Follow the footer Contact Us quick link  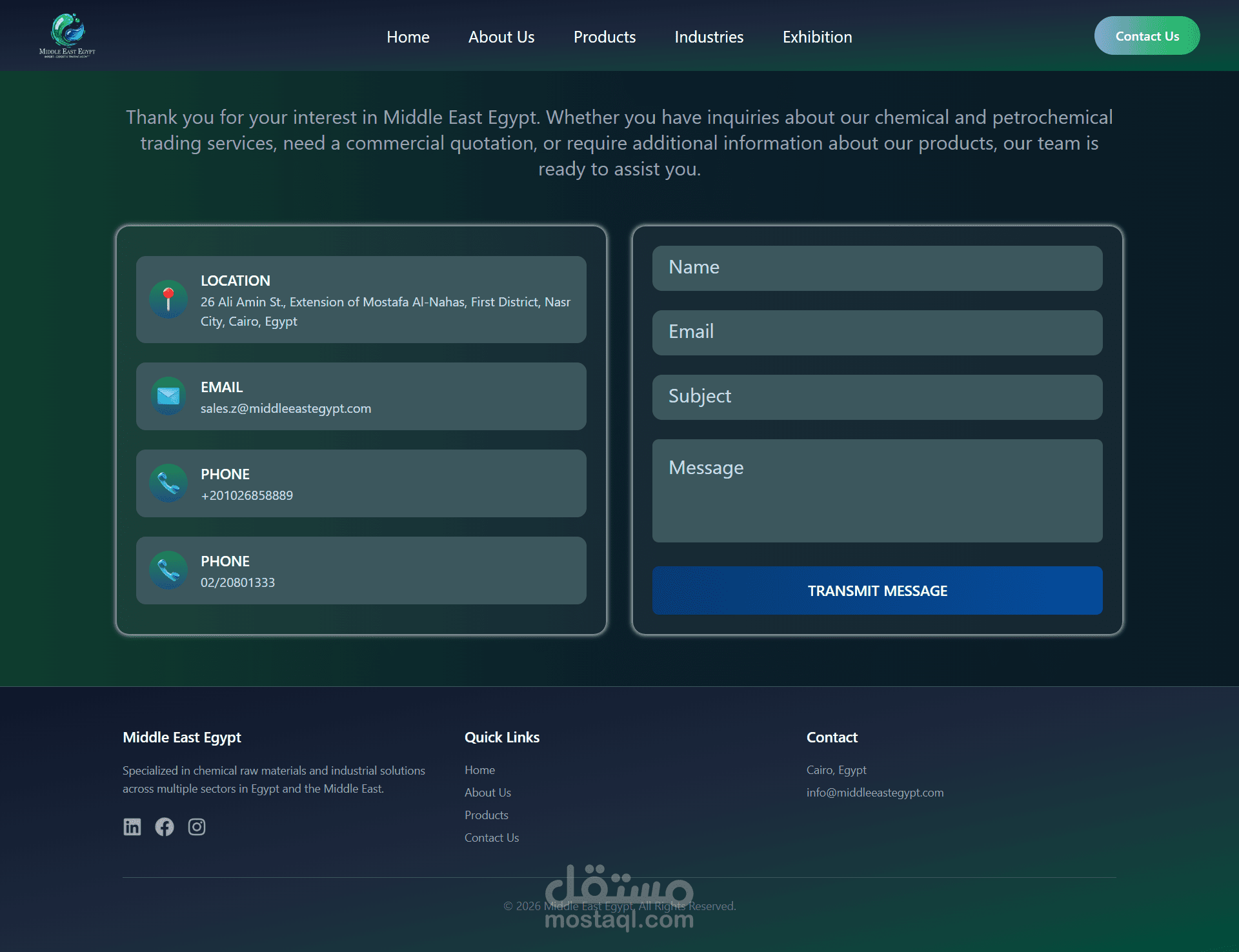click(492, 837)
